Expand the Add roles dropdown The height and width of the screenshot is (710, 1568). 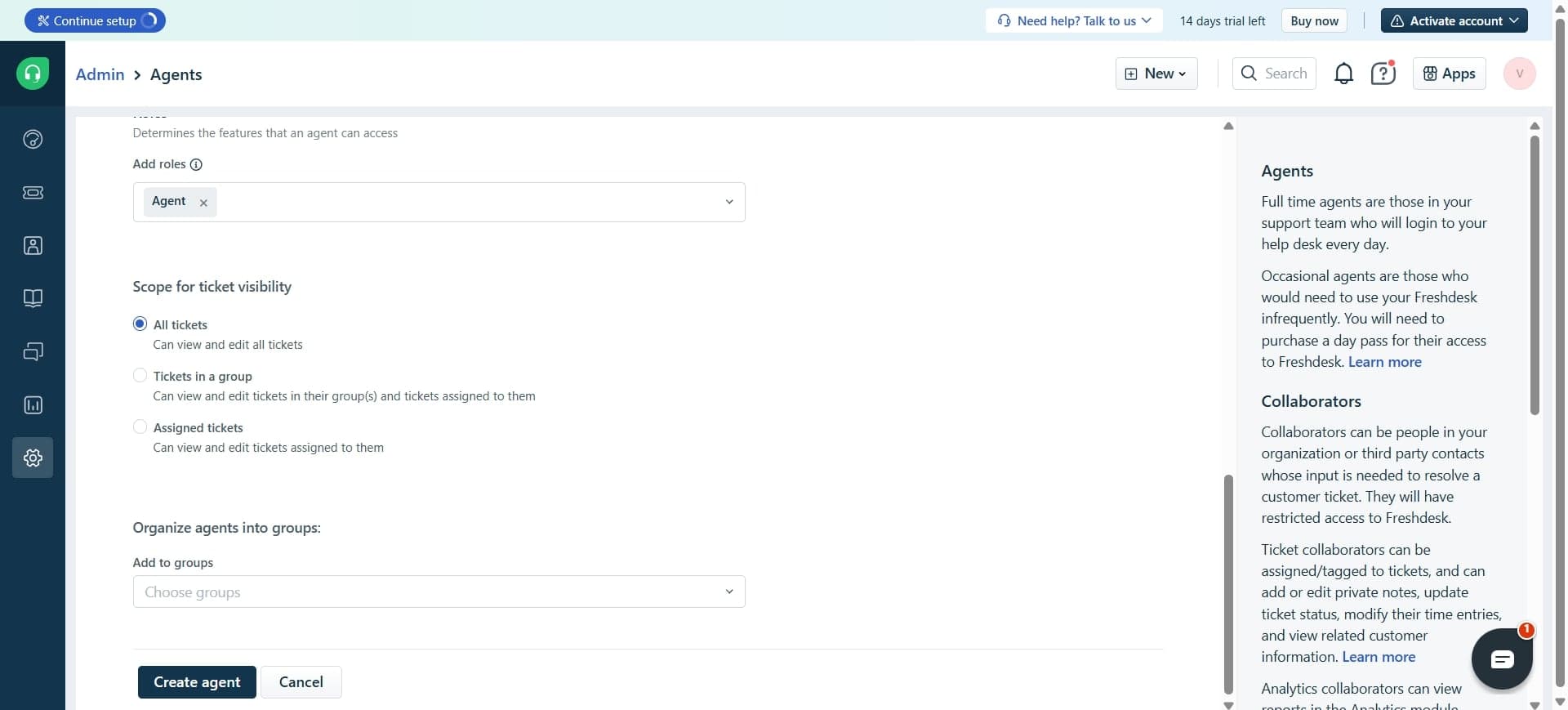click(x=729, y=202)
